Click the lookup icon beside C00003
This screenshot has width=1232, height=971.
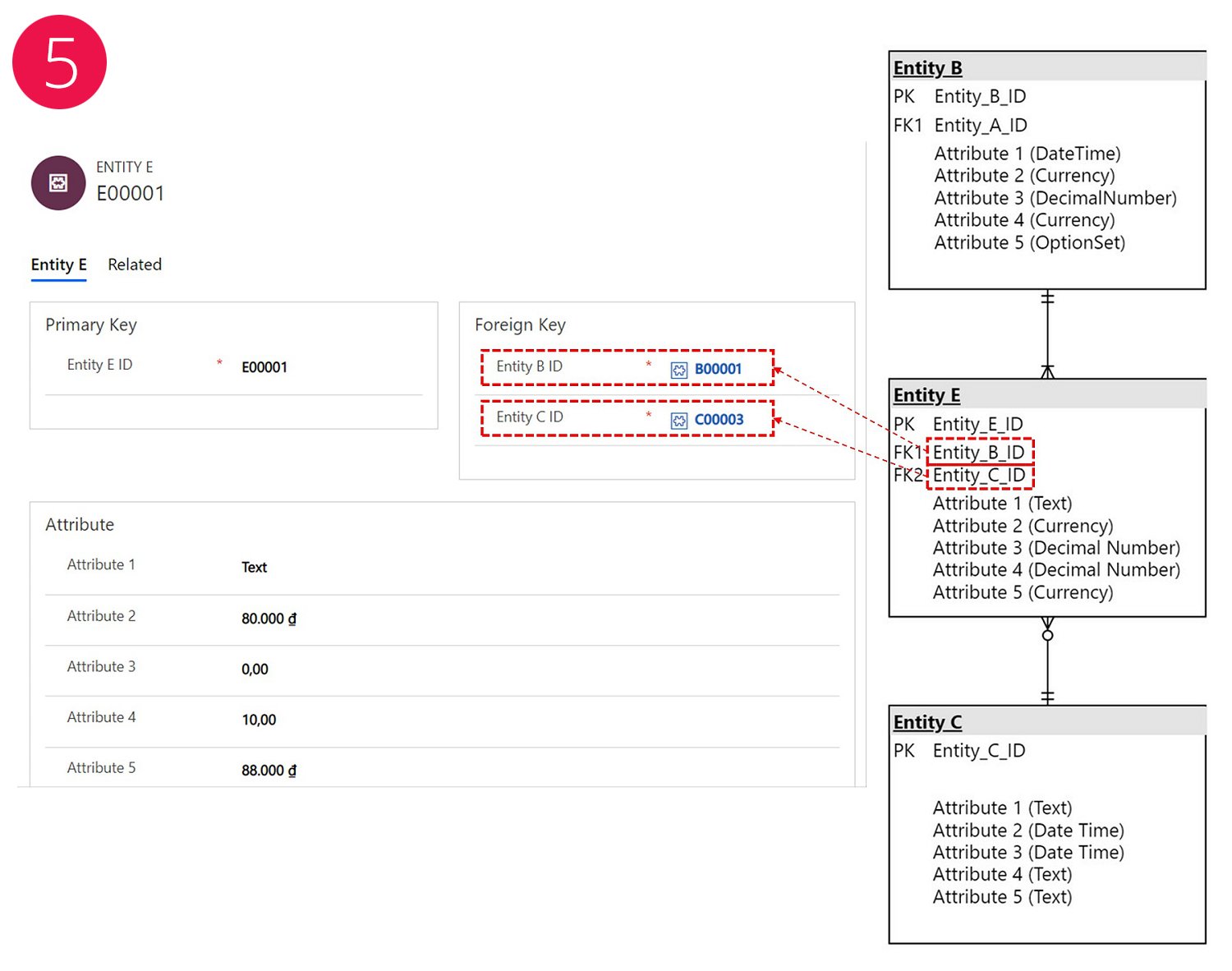(679, 421)
